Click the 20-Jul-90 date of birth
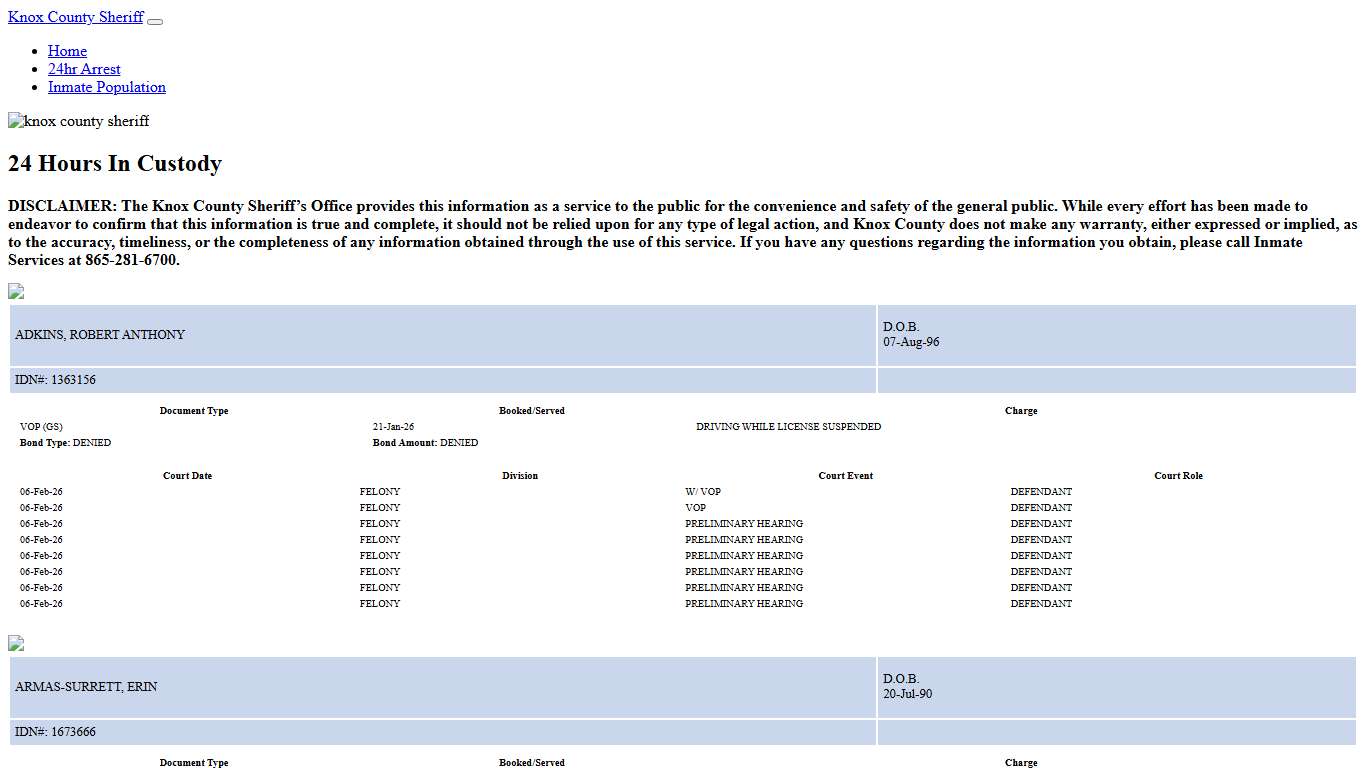The width and height of the screenshot is (1366, 768). coord(907,694)
